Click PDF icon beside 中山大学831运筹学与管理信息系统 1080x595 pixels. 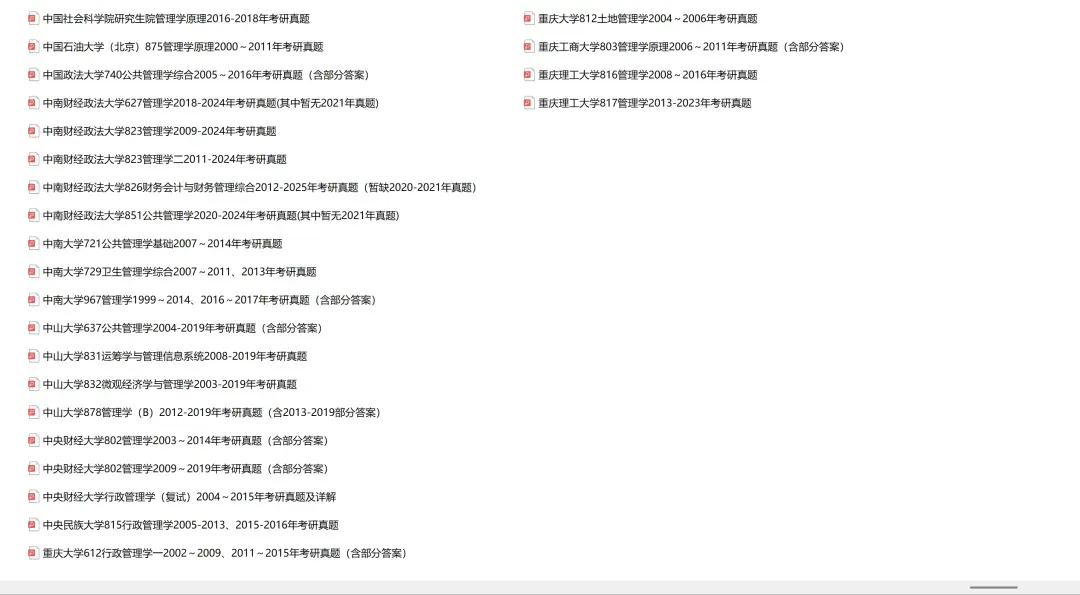pos(33,356)
